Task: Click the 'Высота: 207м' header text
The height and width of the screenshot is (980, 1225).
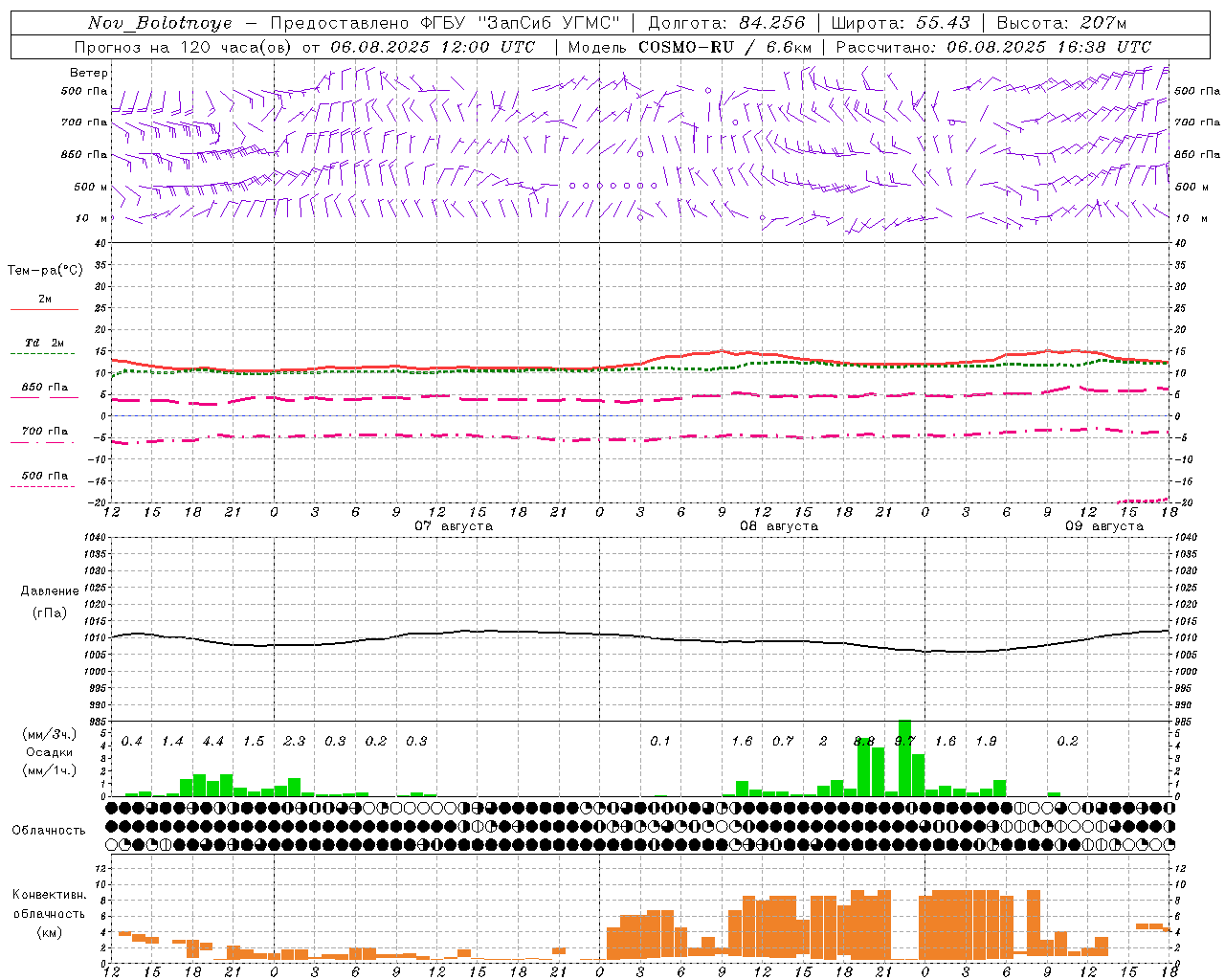Action: tap(1061, 23)
